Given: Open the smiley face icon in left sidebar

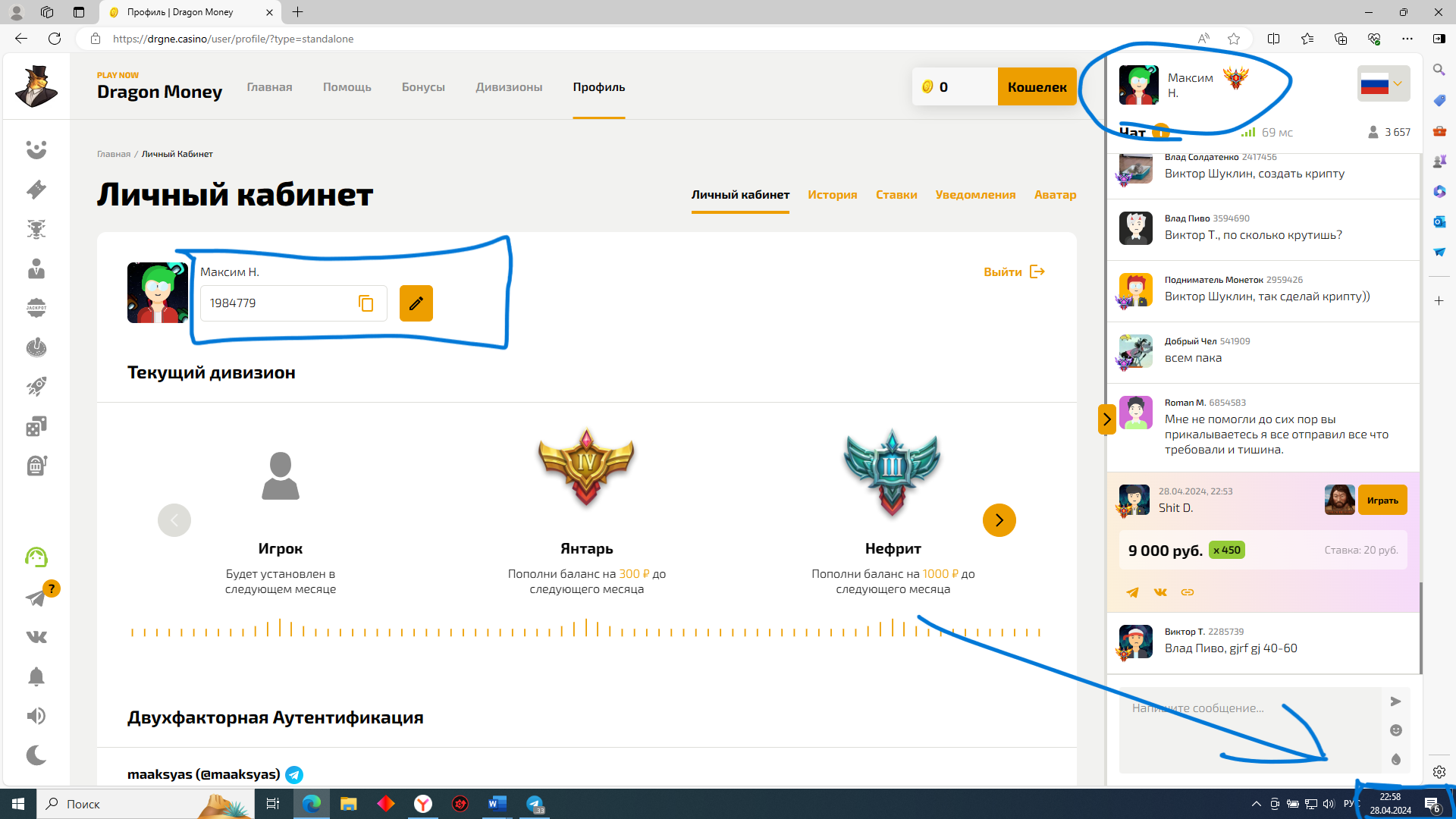Looking at the screenshot, I should (36, 149).
